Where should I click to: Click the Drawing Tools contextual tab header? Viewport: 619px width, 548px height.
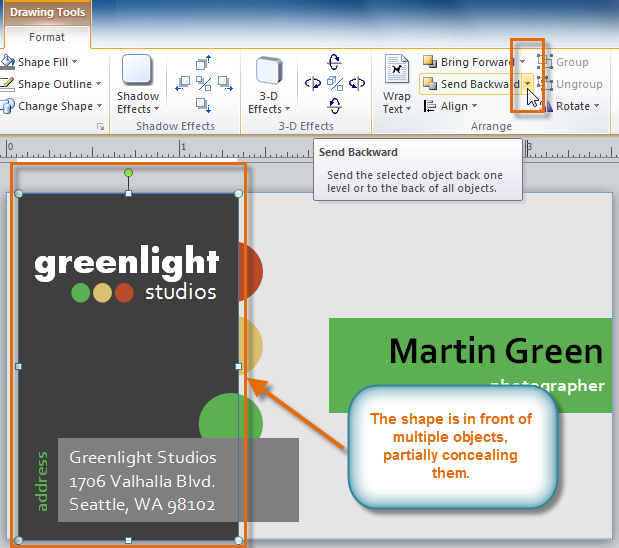coord(46,13)
